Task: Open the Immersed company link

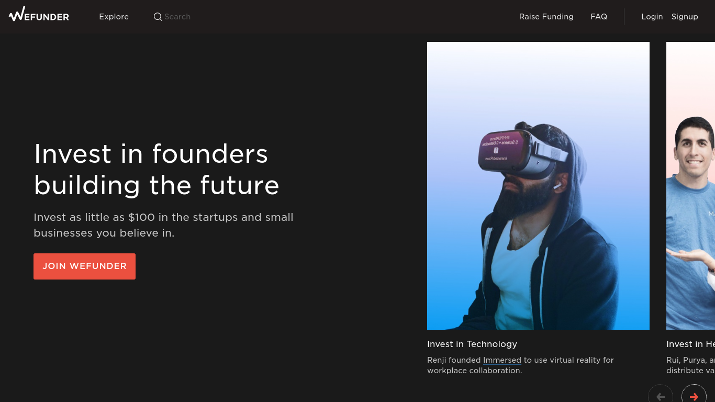Action: (502, 360)
